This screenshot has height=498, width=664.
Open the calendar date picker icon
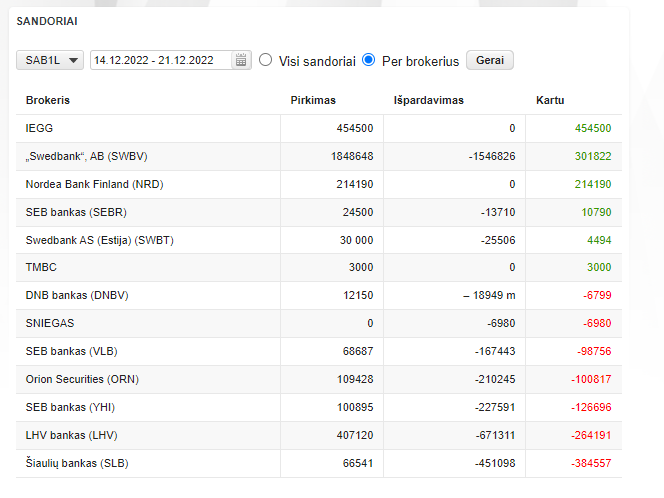pos(241,60)
